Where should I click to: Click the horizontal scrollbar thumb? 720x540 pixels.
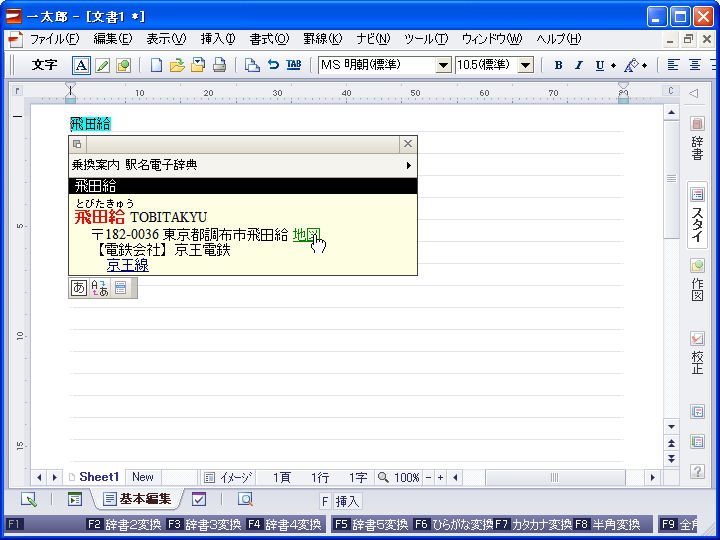click(x=555, y=478)
